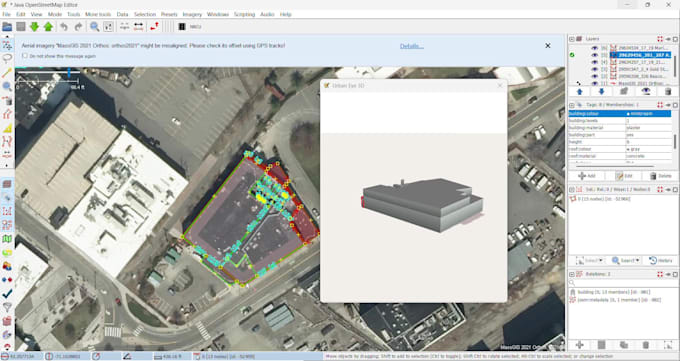Collapse the Selection panel

click(572, 189)
